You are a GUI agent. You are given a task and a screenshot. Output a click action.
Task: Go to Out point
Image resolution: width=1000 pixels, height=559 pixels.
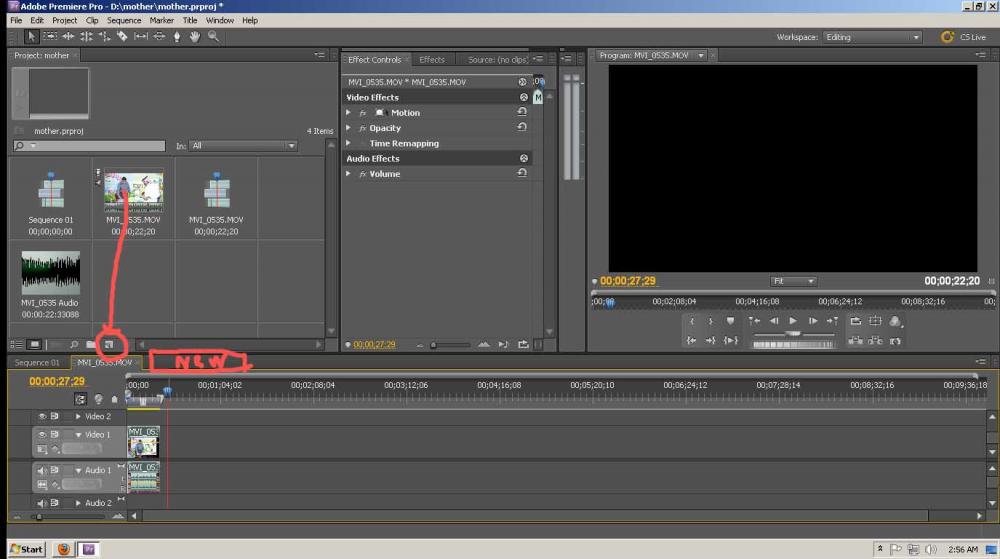[710, 341]
